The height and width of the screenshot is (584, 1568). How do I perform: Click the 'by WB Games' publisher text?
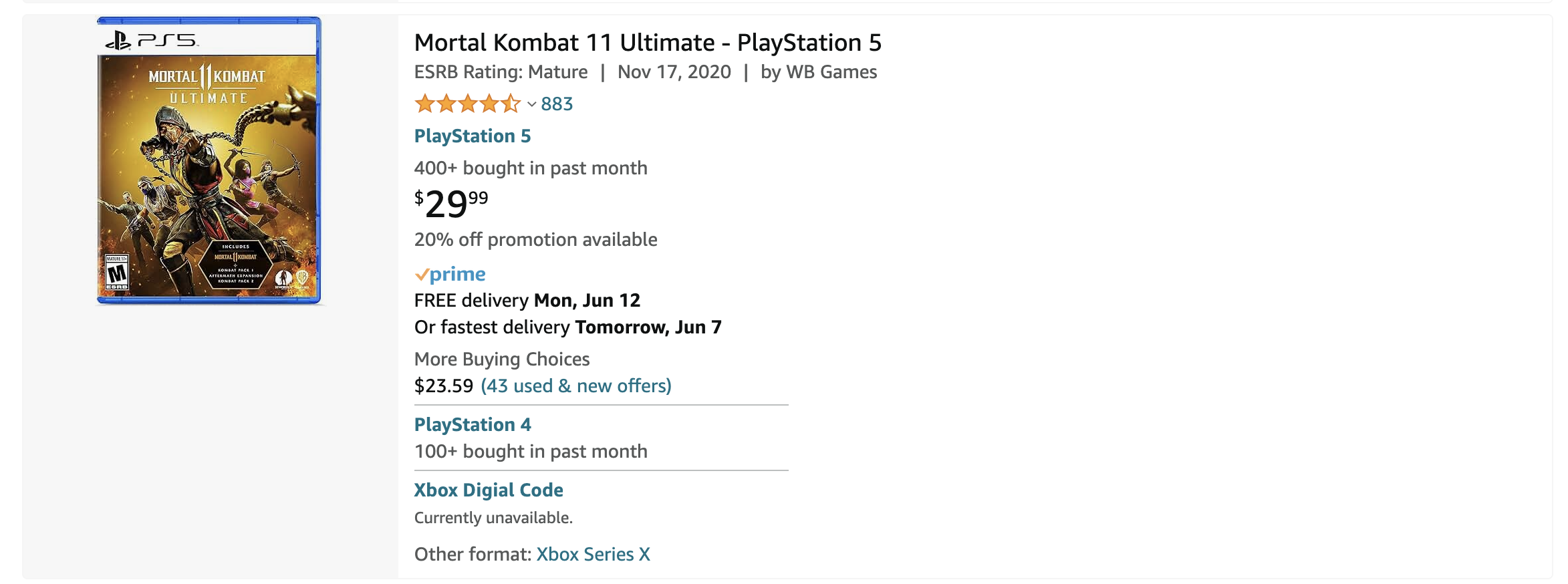pyautogui.click(x=818, y=72)
